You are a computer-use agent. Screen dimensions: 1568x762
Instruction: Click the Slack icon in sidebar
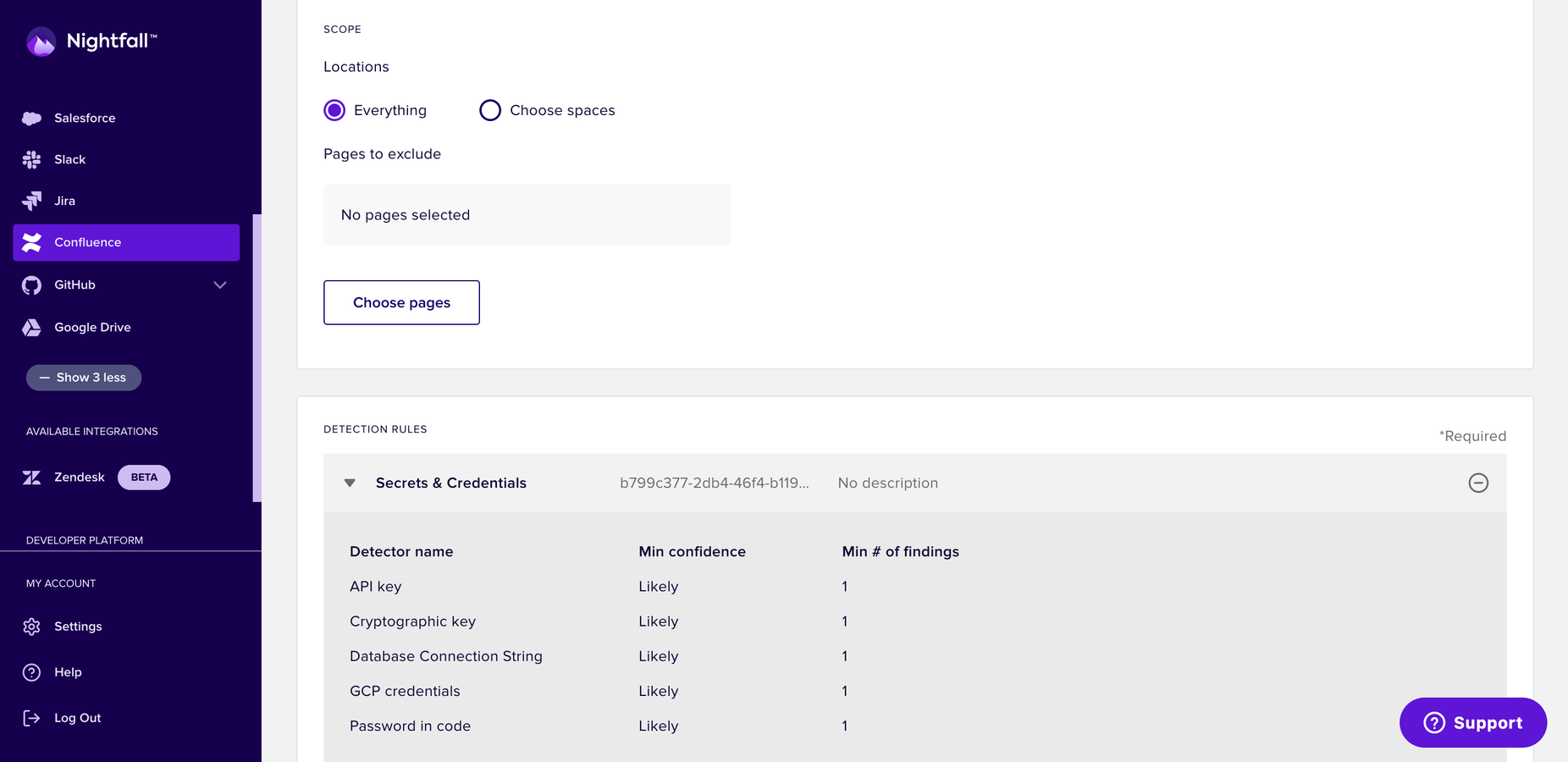tap(31, 159)
